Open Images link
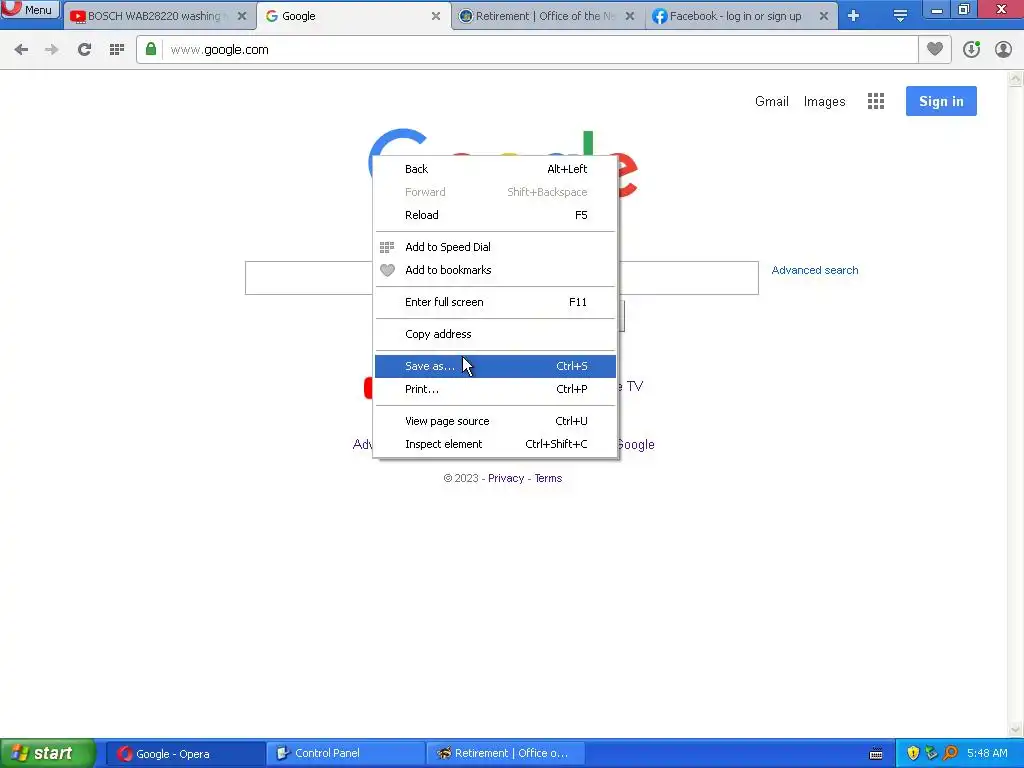The width and height of the screenshot is (1024, 768). (824, 101)
